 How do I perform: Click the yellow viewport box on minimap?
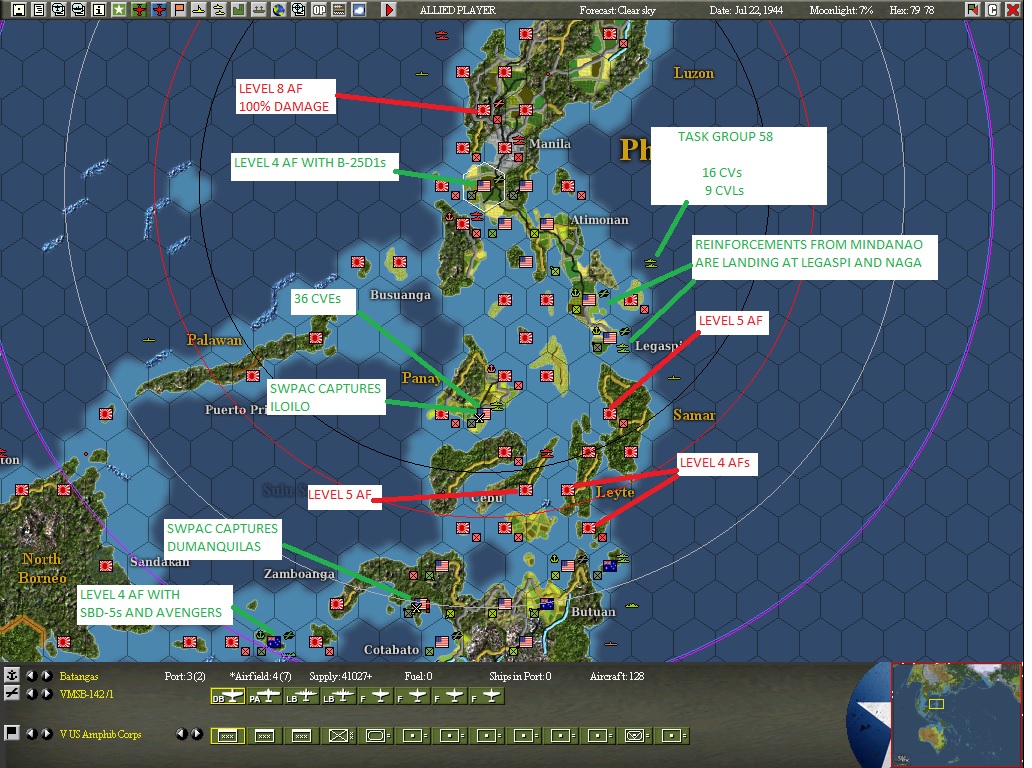[936, 704]
